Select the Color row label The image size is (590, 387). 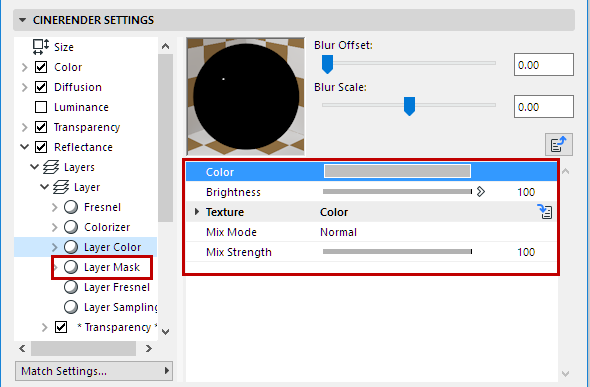click(x=220, y=172)
